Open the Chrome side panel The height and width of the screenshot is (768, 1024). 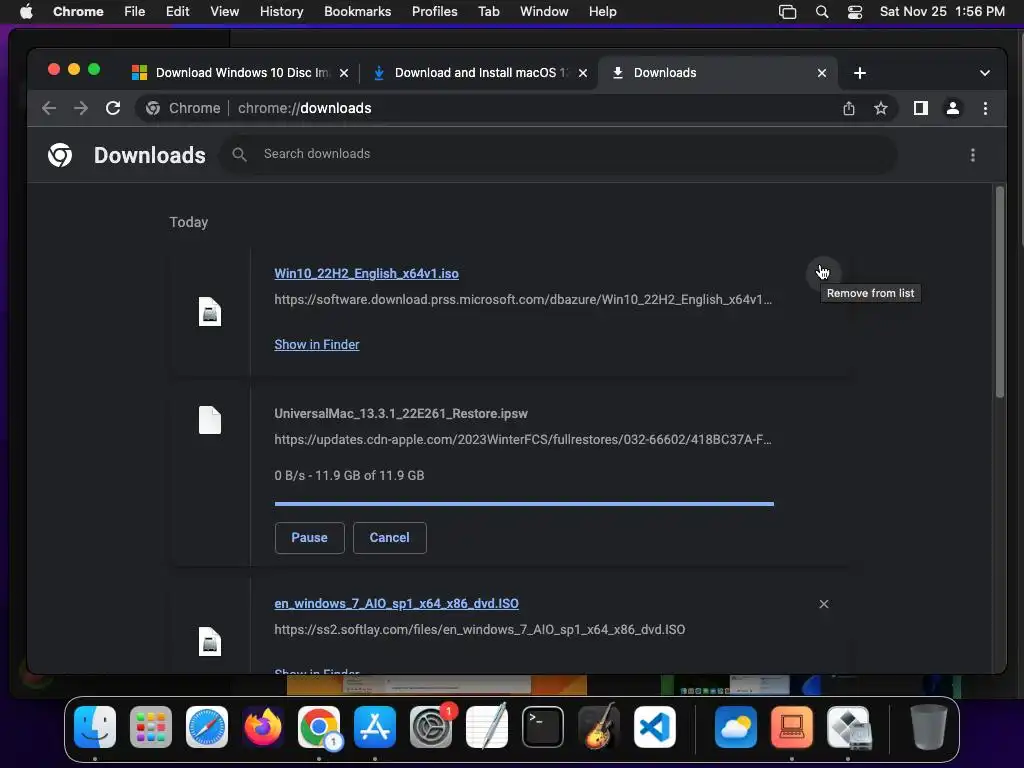tap(921, 108)
